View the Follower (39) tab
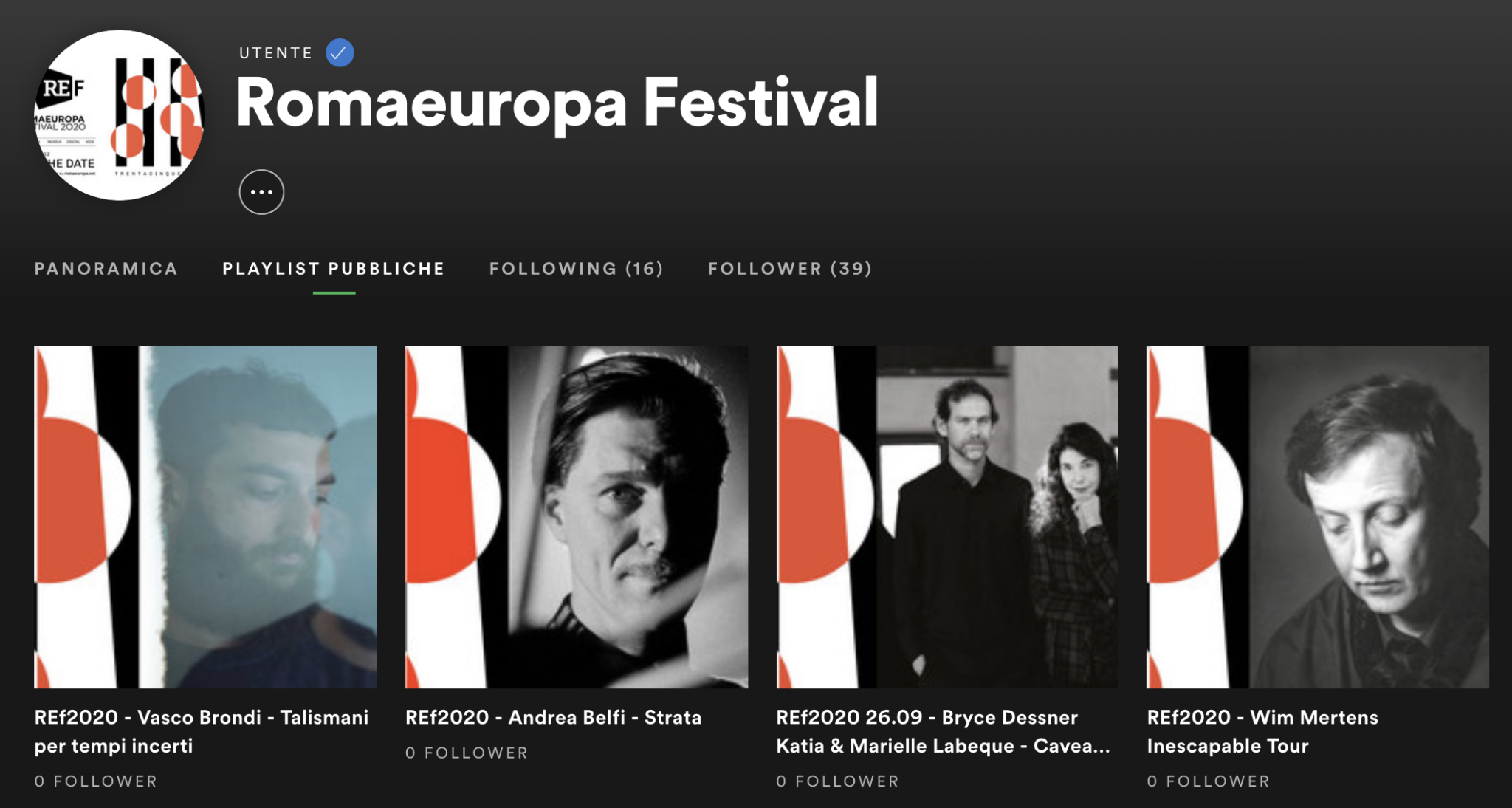 click(x=790, y=269)
